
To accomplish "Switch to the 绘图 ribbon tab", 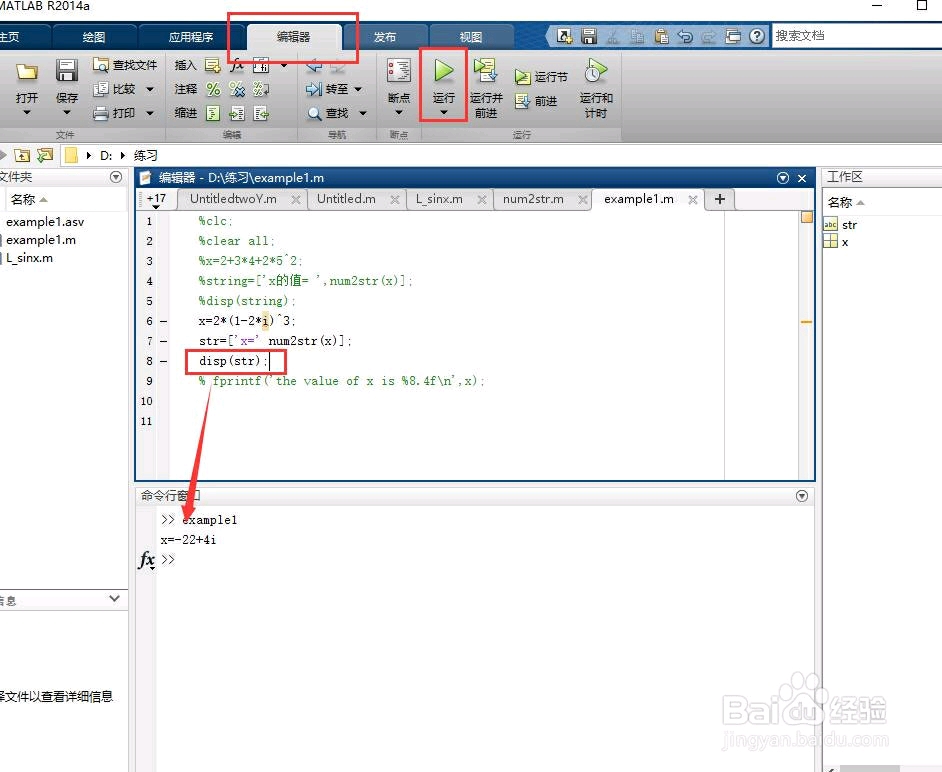I will pyautogui.click(x=94, y=37).
